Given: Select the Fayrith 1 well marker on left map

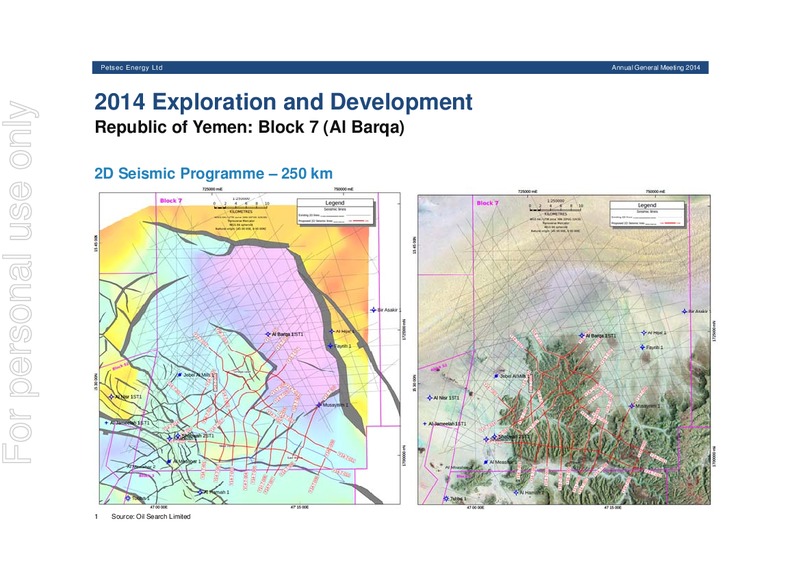Looking at the screenshot, I should (331, 346).
